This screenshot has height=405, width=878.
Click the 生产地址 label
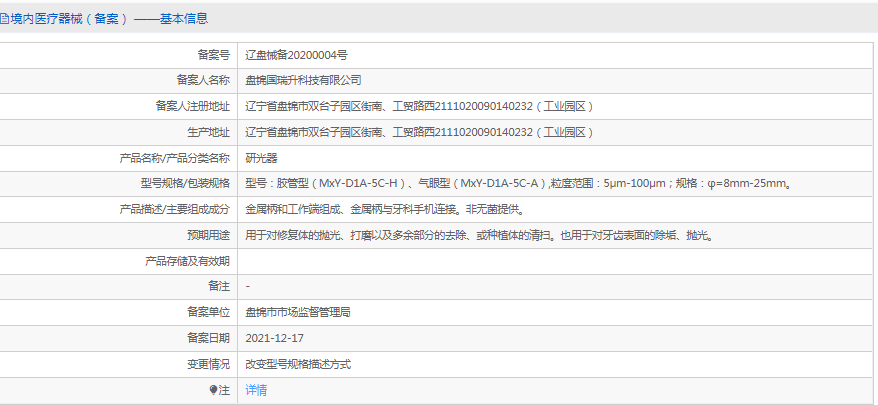[x=208, y=132]
